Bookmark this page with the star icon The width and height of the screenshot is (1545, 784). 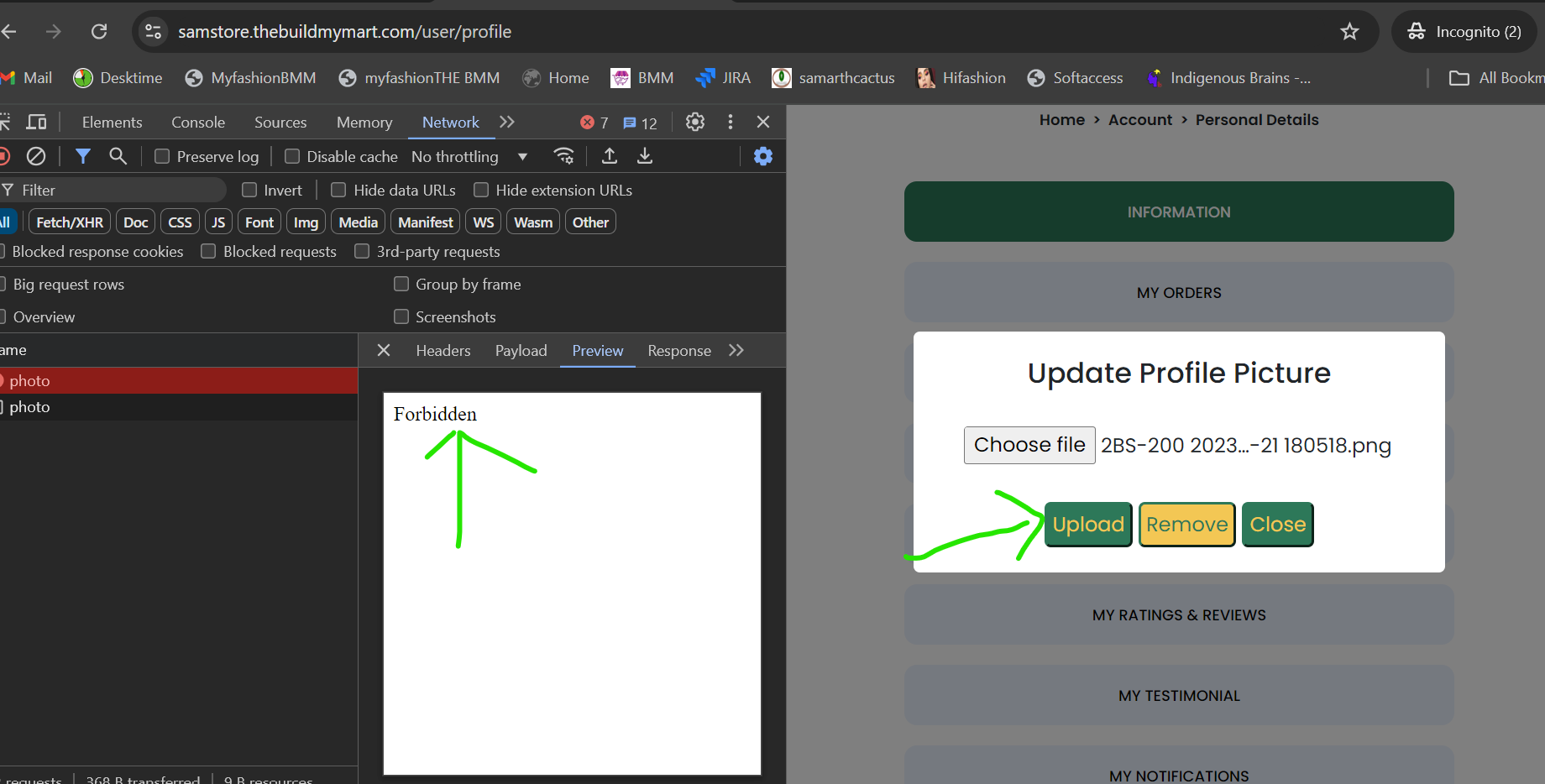coord(1349,32)
